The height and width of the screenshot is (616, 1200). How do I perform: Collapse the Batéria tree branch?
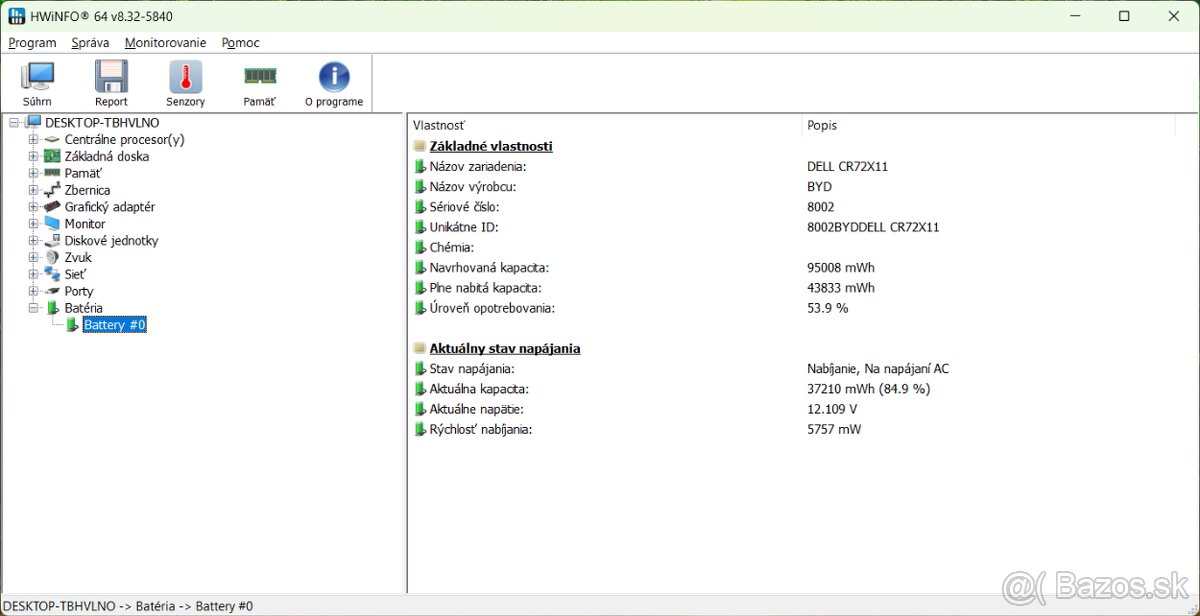(32, 307)
